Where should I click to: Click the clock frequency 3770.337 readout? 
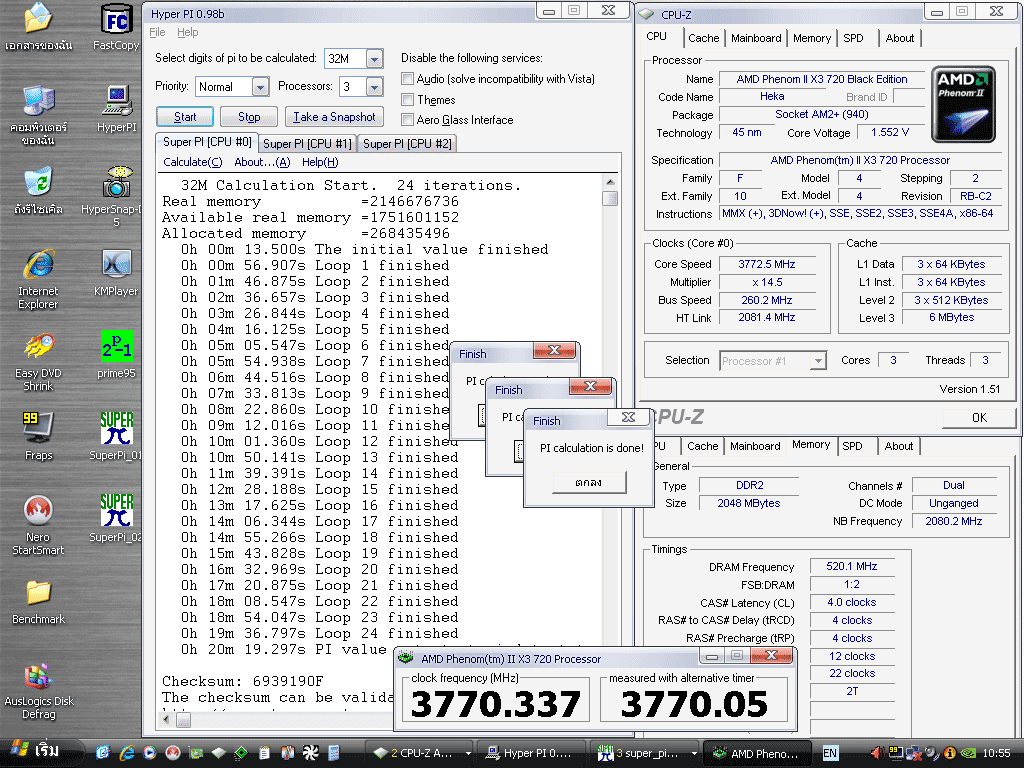point(496,703)
